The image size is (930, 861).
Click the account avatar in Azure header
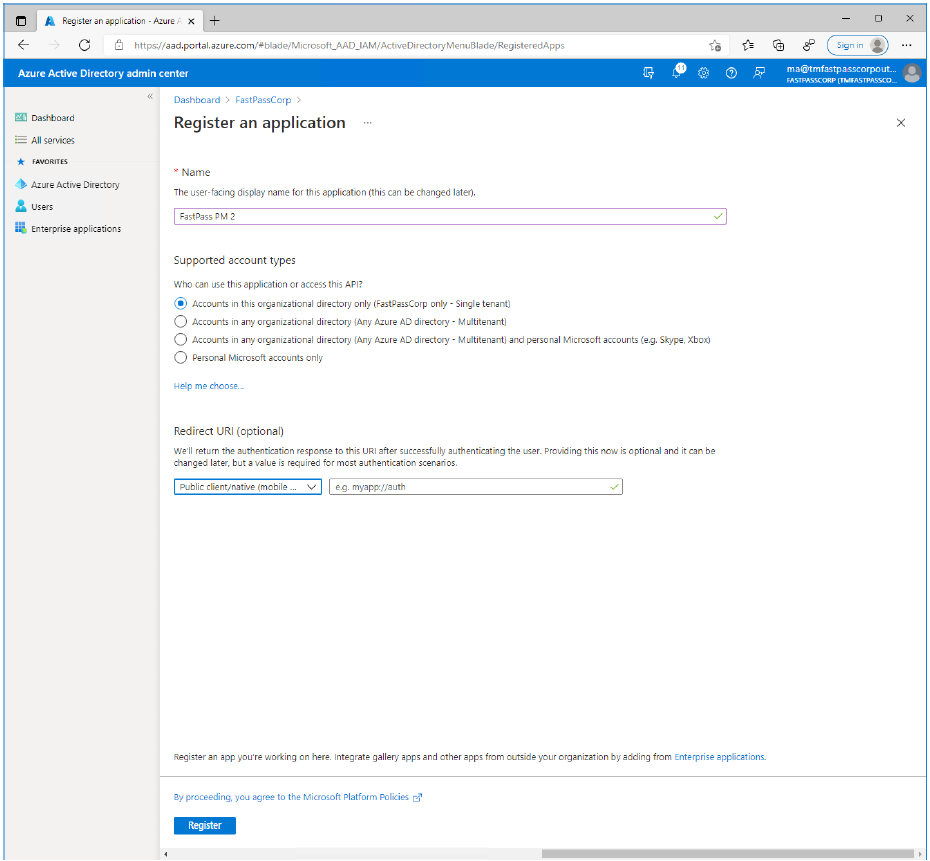[912, 73]
